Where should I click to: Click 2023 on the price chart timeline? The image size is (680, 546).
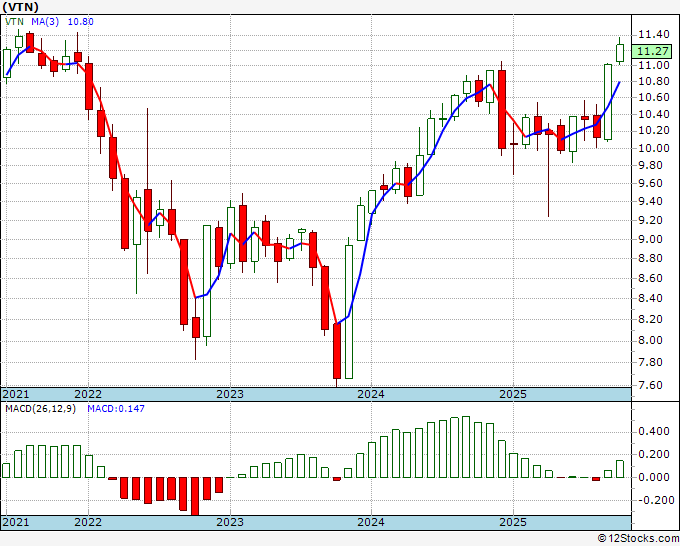(x=230, y=394)
